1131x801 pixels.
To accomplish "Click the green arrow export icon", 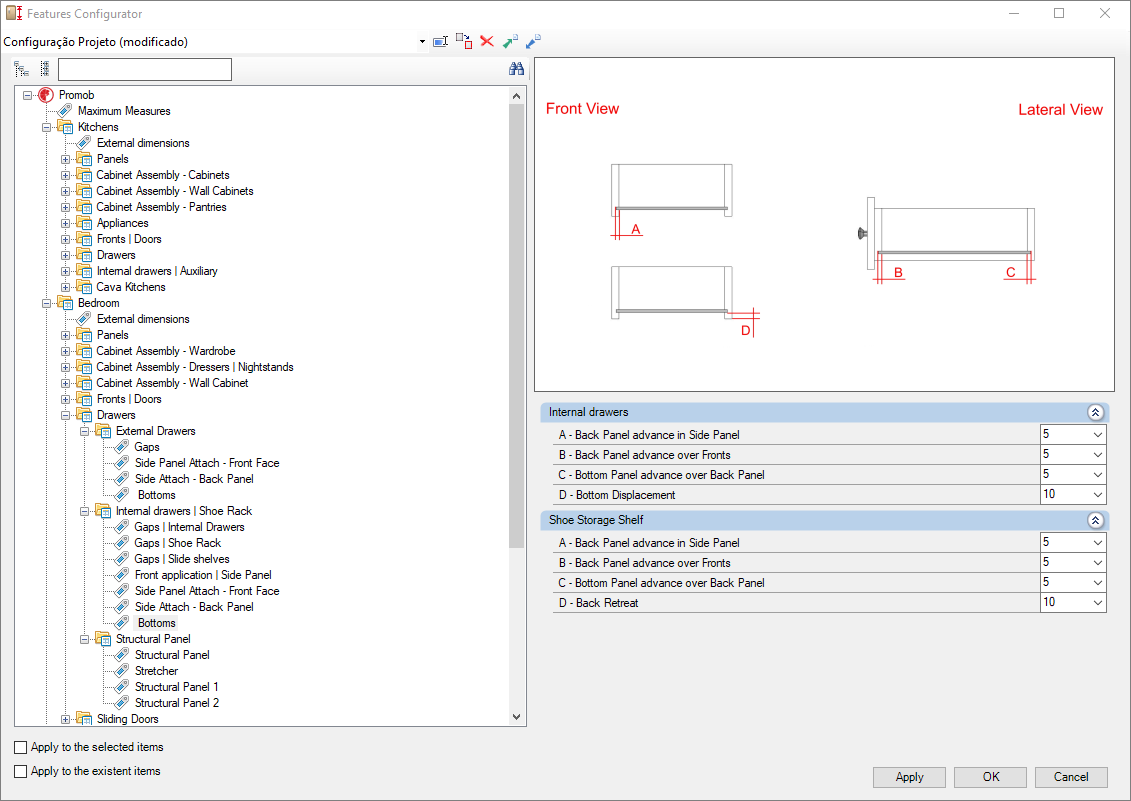I will click(510, 41).
